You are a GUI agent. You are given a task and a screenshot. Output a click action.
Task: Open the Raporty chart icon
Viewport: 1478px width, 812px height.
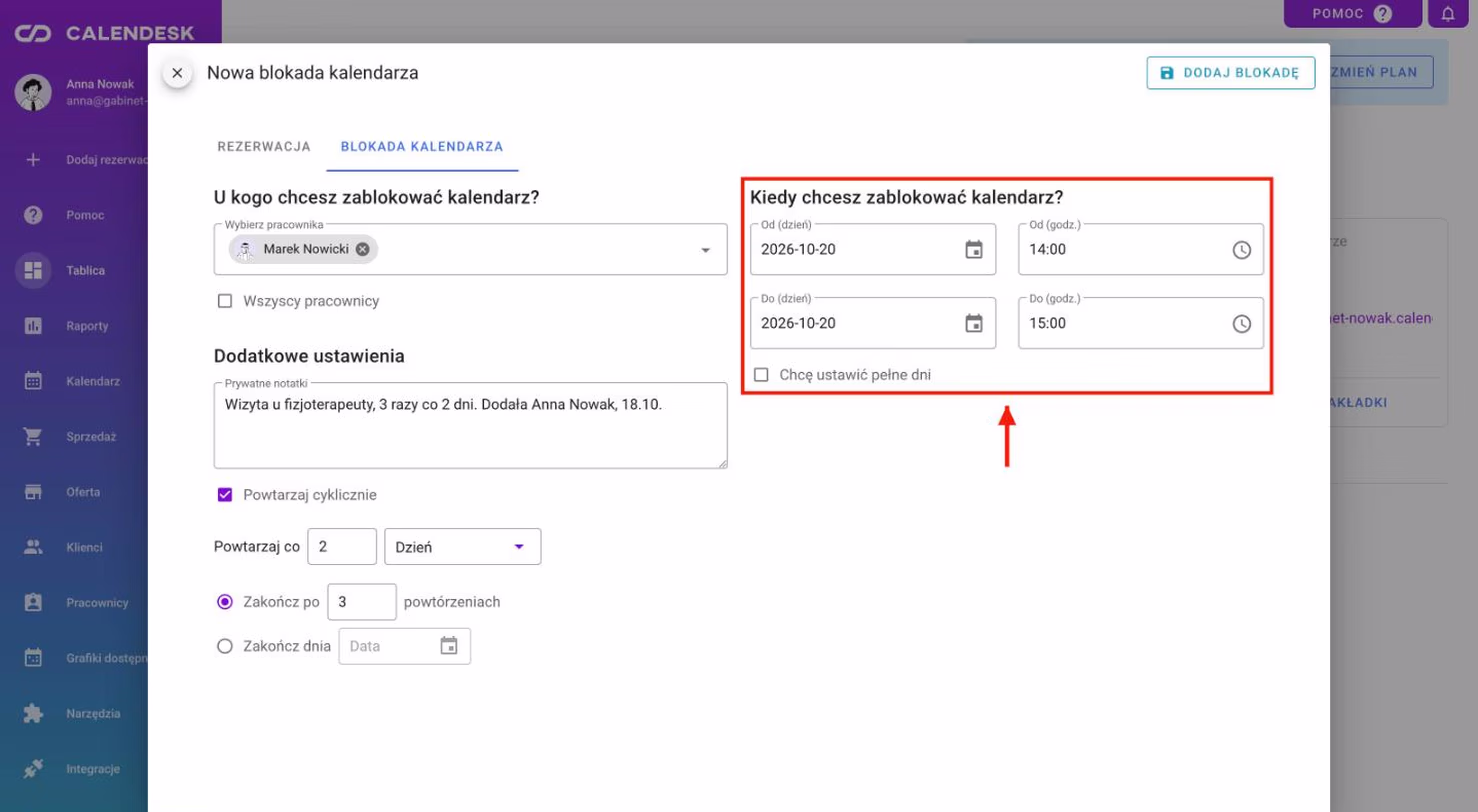[33, 326]
